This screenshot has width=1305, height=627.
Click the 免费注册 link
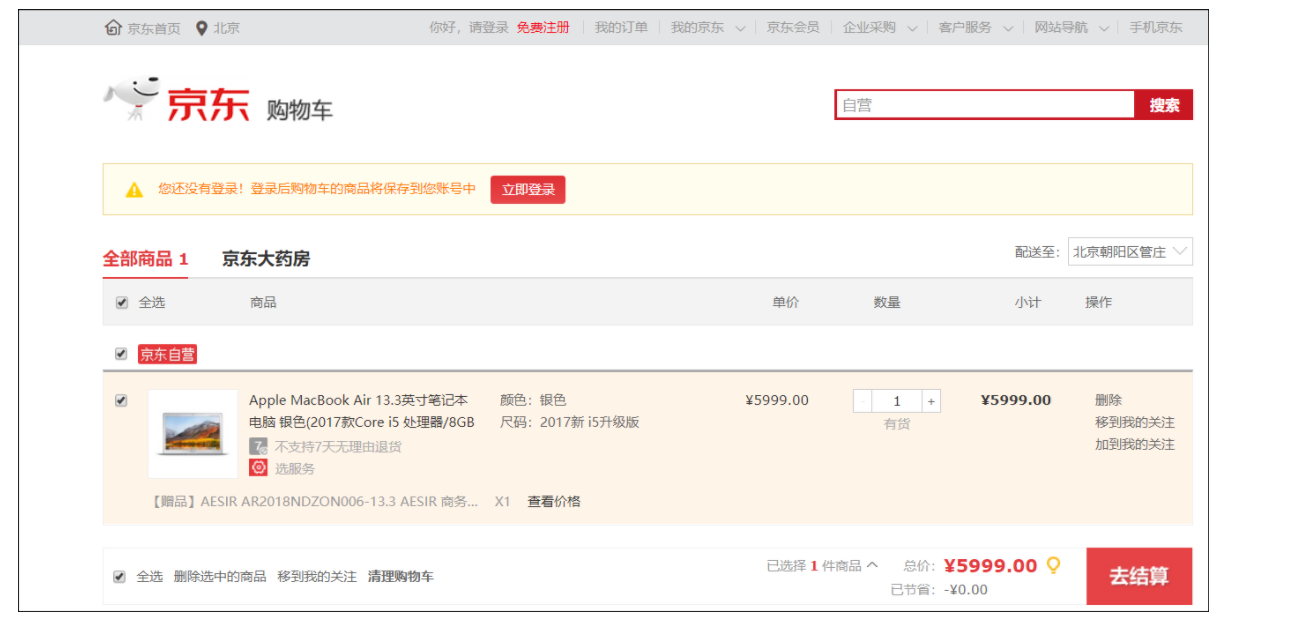click(x=543, y=27)
